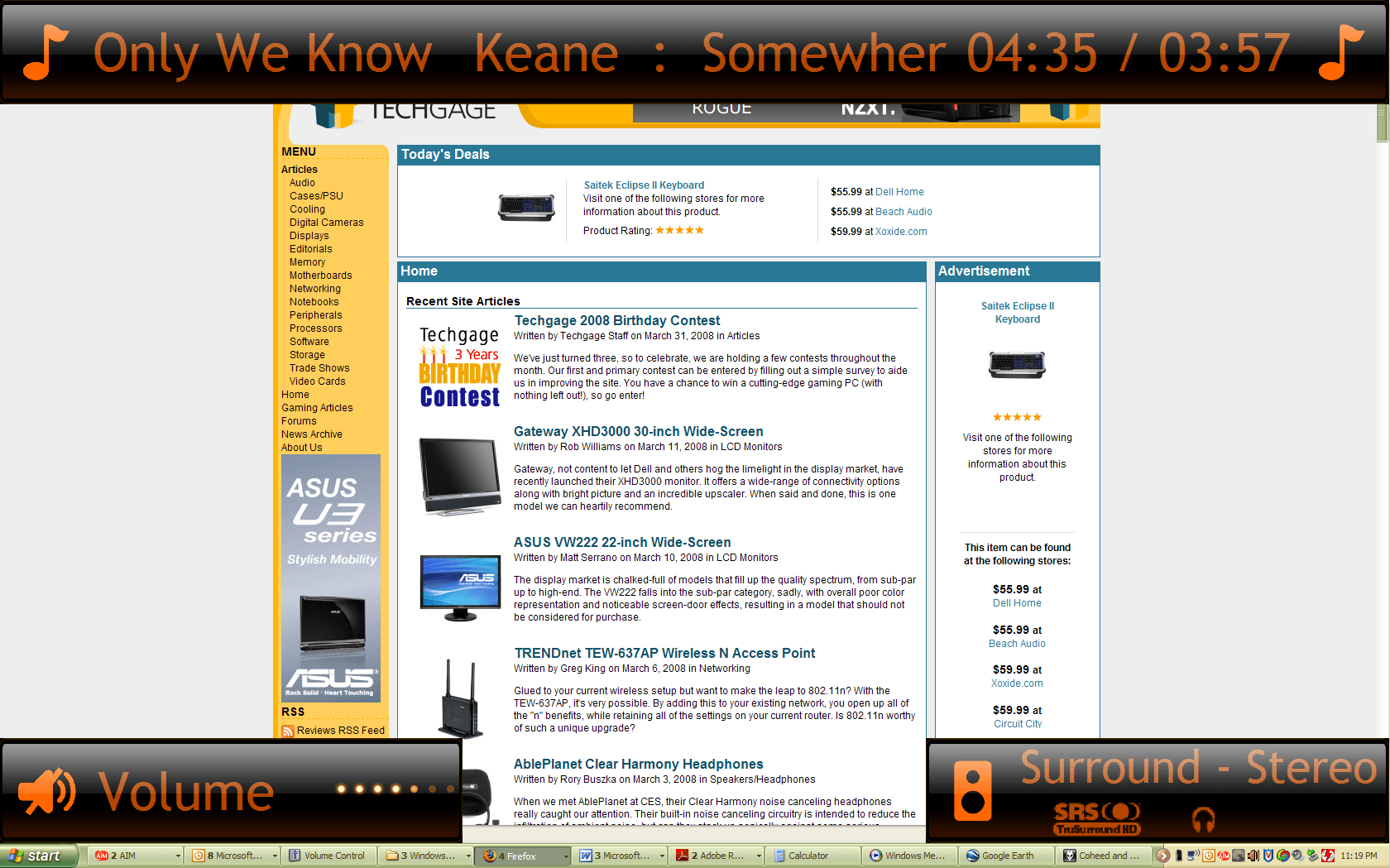The image size is (1390, 868).
Task: Open the Digital Cameras menu item
Action: pos(326,223)
